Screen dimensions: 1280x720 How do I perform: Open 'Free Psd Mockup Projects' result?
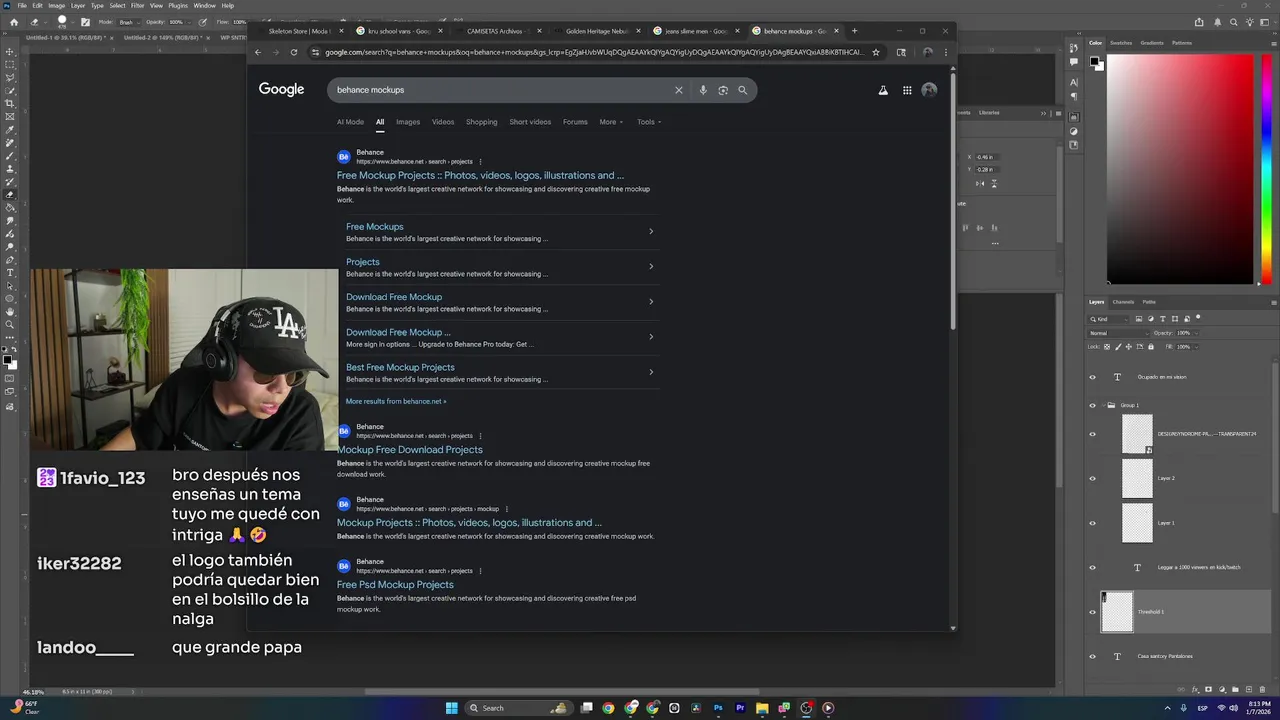click(x=395, y=584)
